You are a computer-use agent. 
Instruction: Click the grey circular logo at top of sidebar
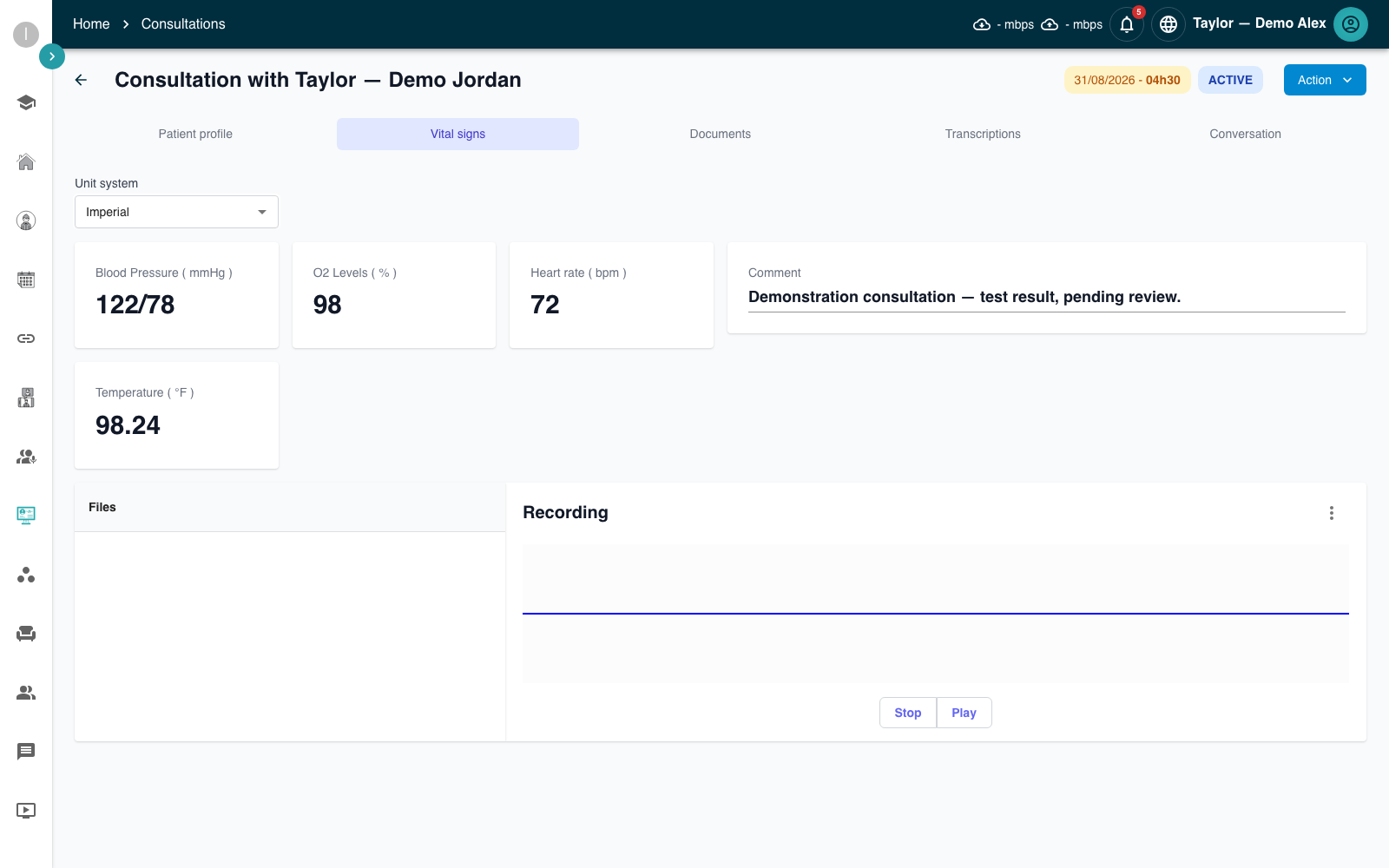coord(26,35)
